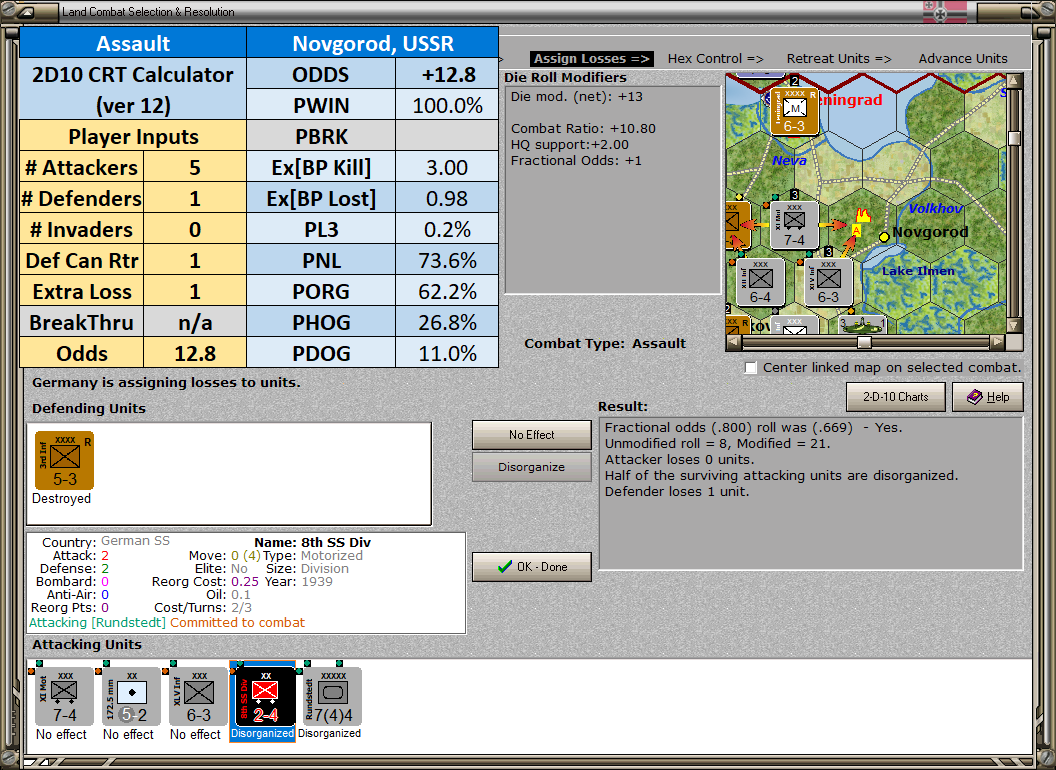The height and width of the screenshot is (770, 1056).
Task: Click the purple book icon on the Help button
Action: click(975, 397)
